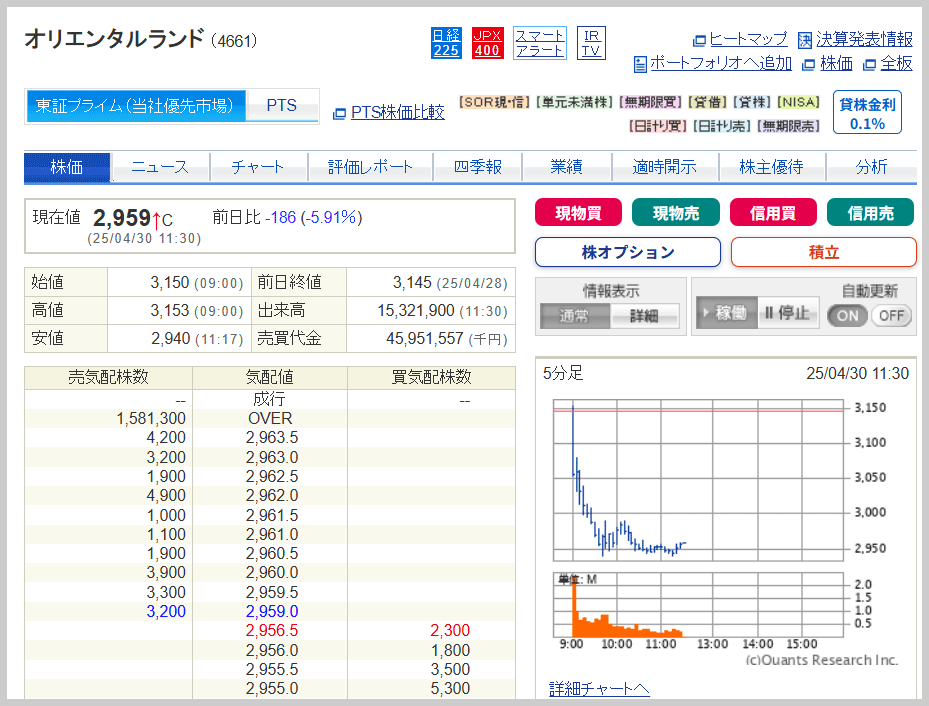Switch to the PTS market tab
The width and height of the screenshot is (929, 706).
tap(281, 106)
